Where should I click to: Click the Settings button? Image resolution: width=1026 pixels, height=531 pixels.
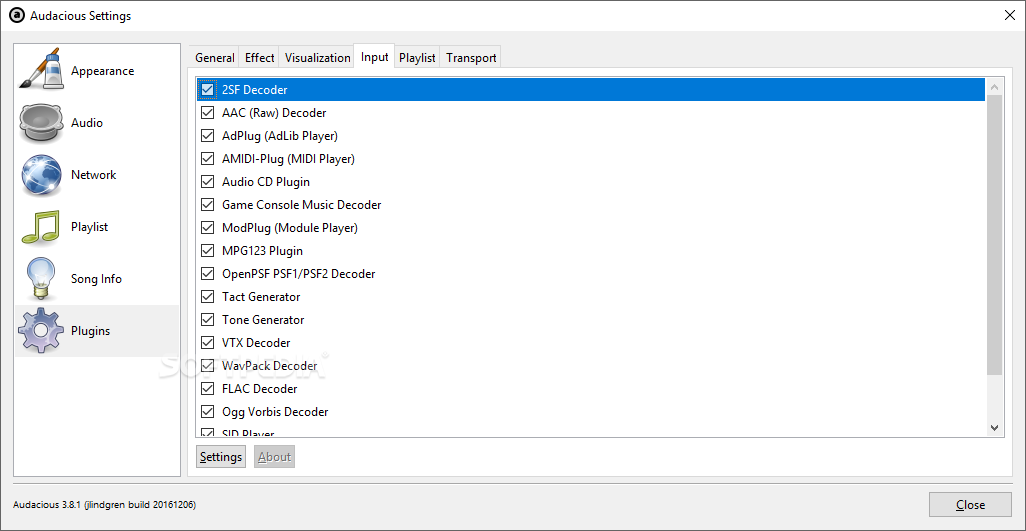[x=221, y=456]
